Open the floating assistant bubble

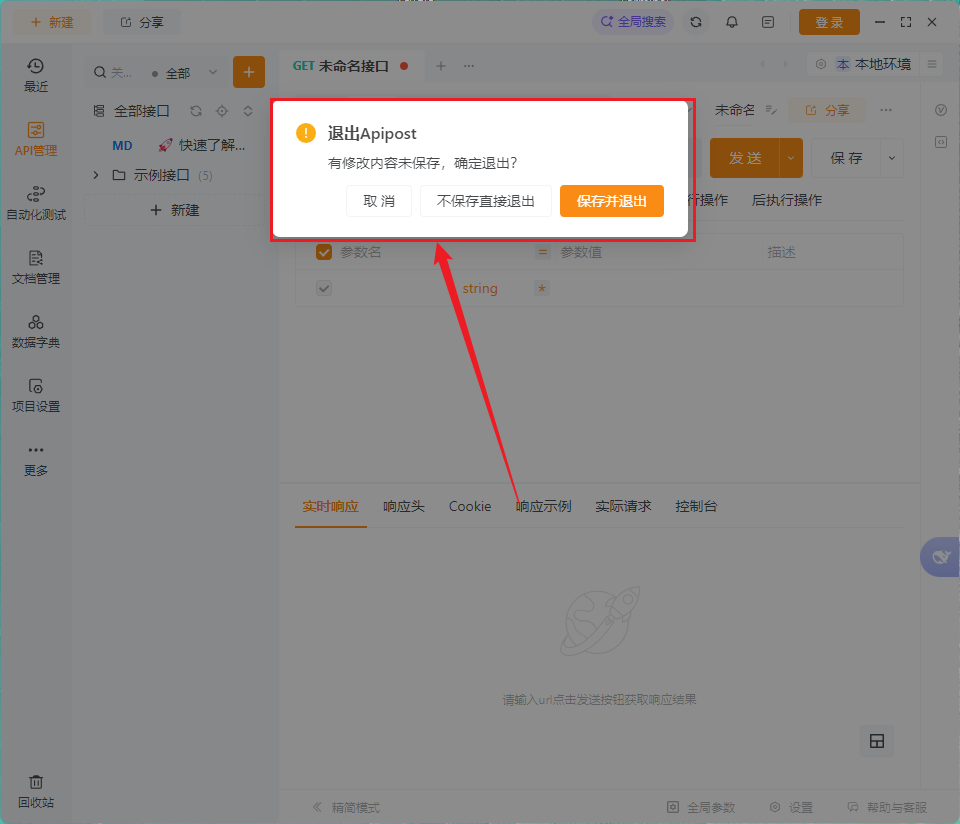click(x=940, y=557)
